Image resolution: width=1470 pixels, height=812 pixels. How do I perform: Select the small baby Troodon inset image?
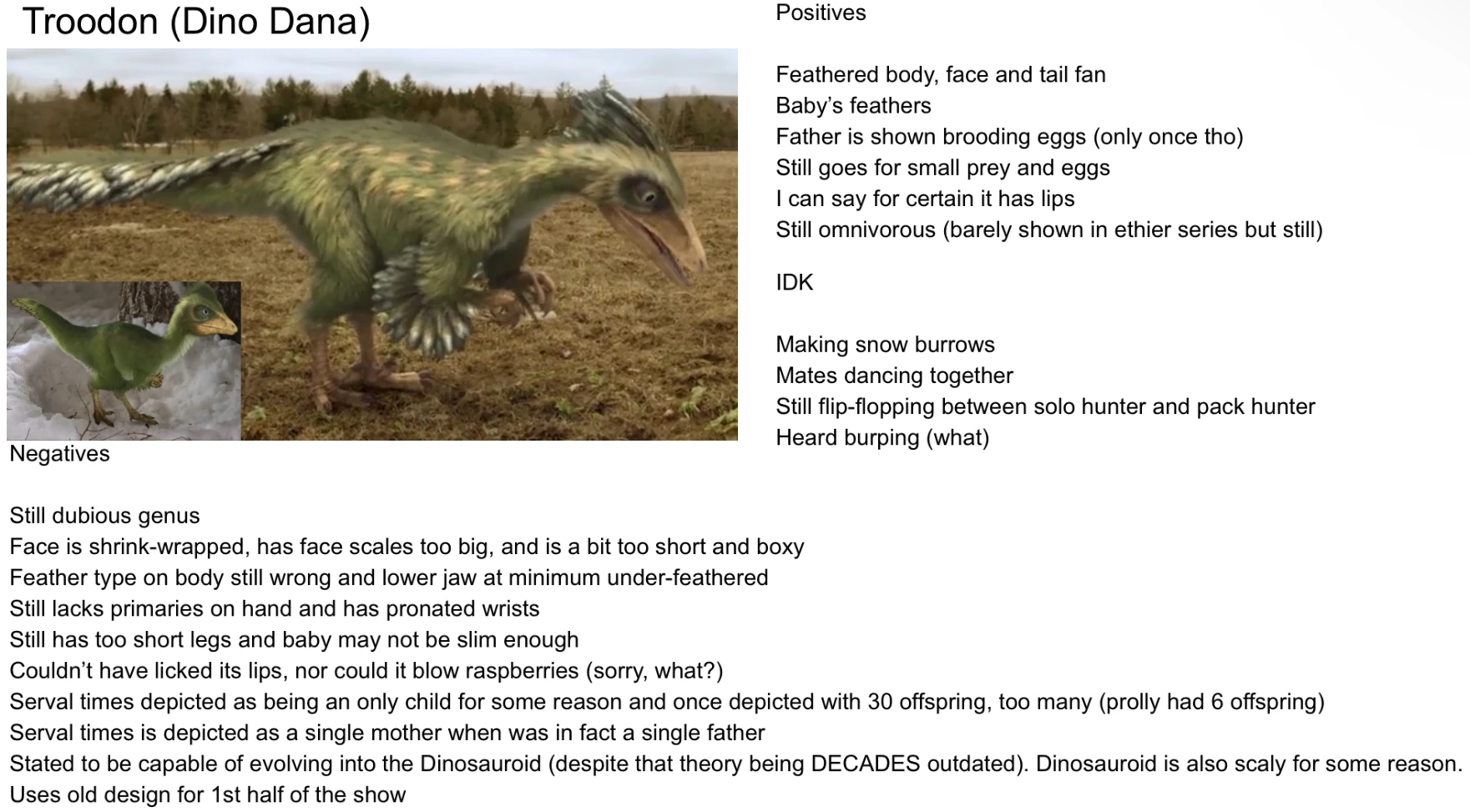(124, 361)
